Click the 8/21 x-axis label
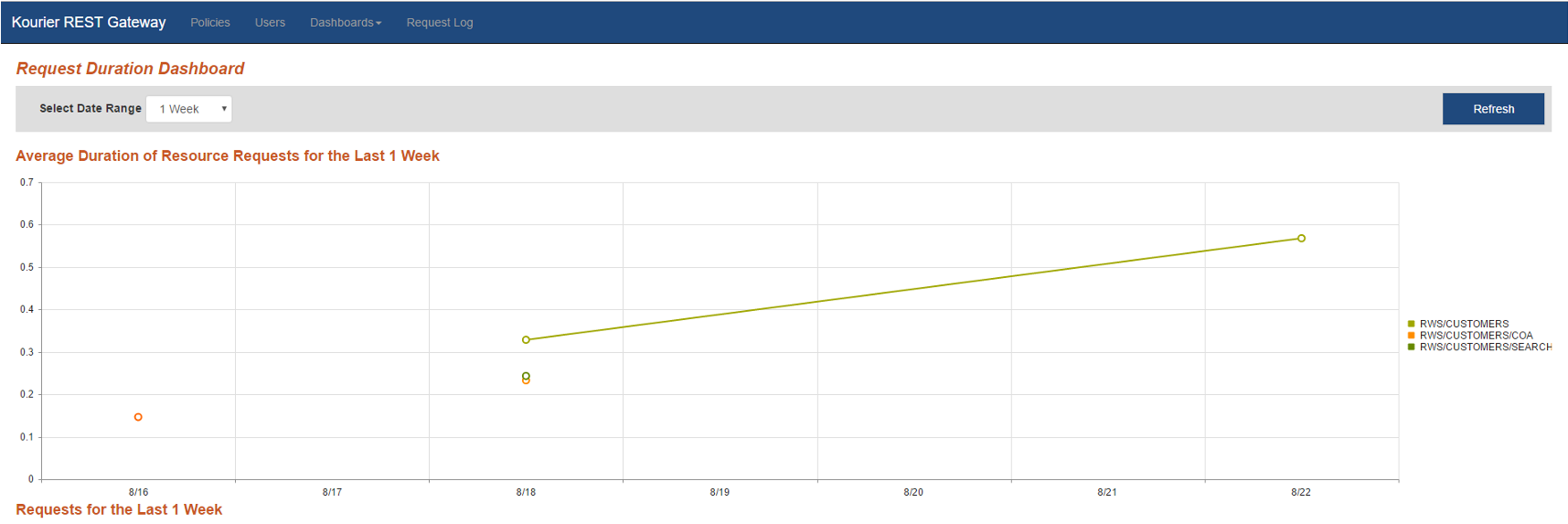Screen dimensions: 1568x524 click(1107, 492)
